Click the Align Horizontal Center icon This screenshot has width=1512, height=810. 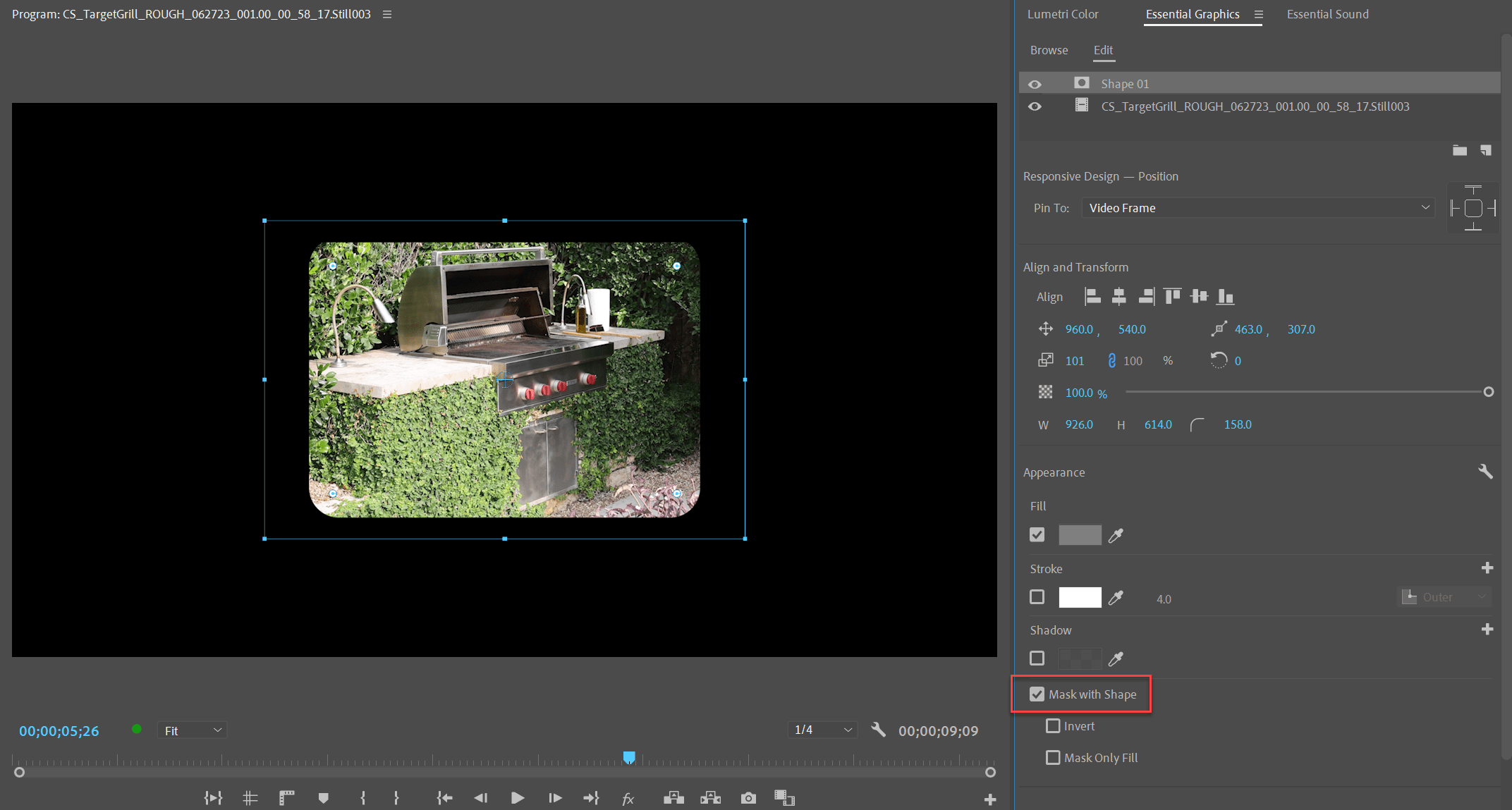[x=1119, y=296]
